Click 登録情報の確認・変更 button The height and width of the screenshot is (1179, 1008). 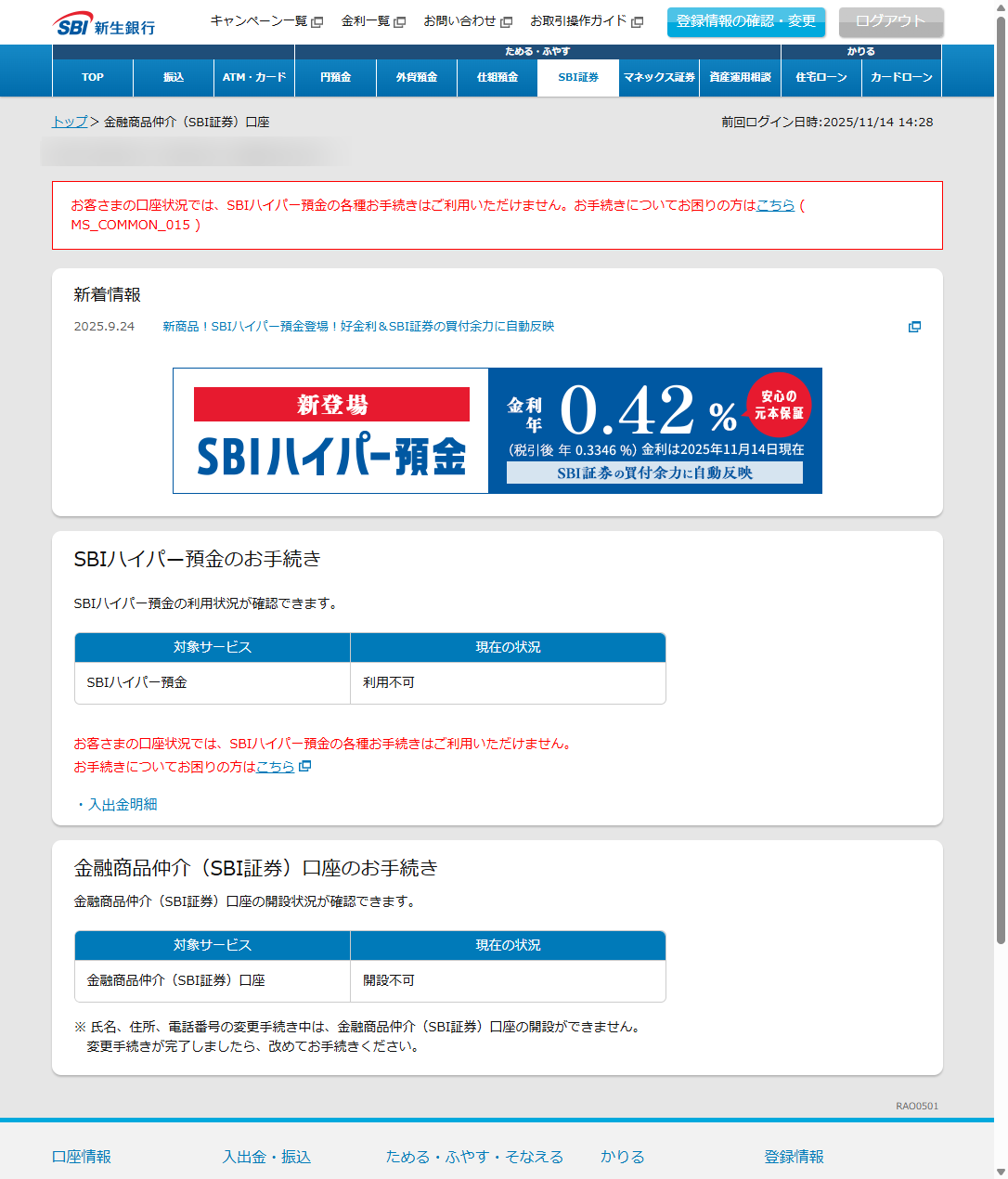tap(745, 21)
